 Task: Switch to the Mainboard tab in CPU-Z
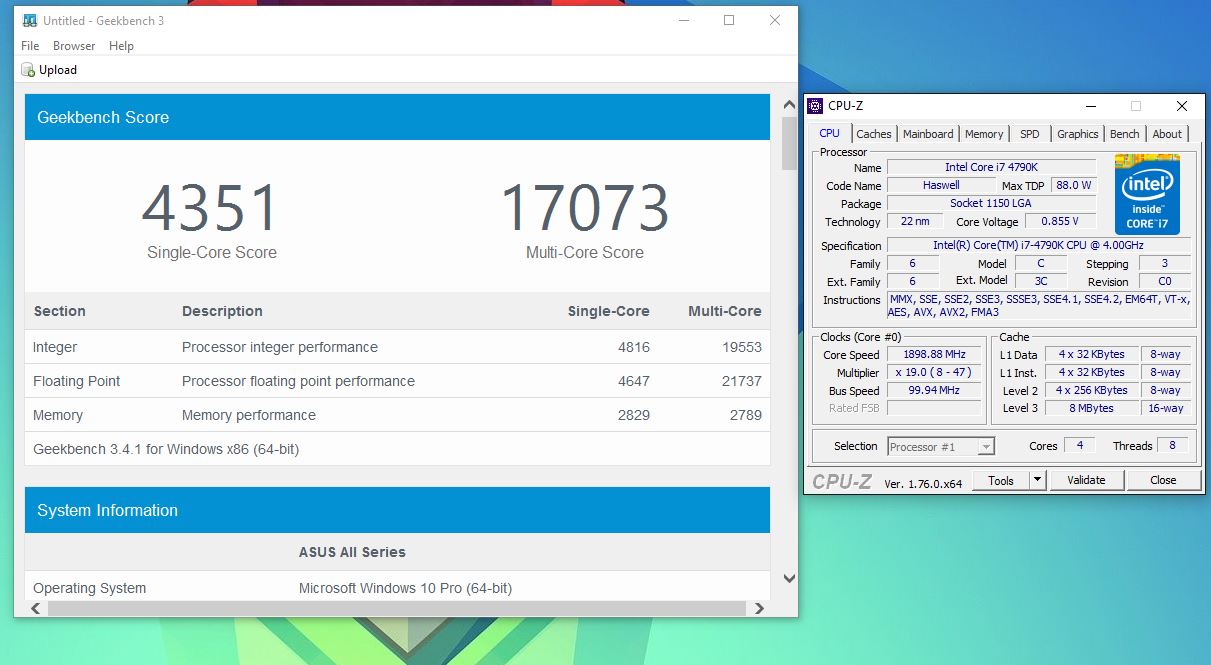click(x=928, y=134)
